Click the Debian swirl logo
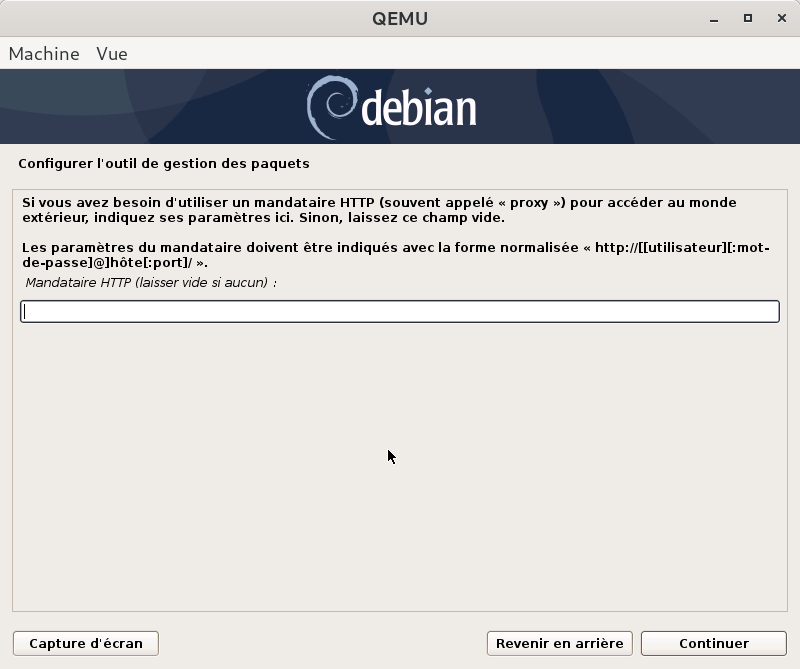 click(330, 107)
